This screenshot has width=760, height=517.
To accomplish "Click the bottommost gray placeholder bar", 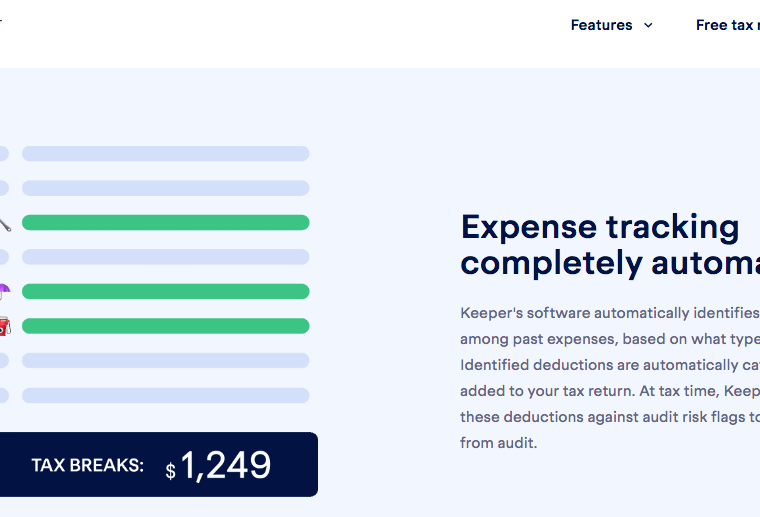I will click(x=166, y=395).
